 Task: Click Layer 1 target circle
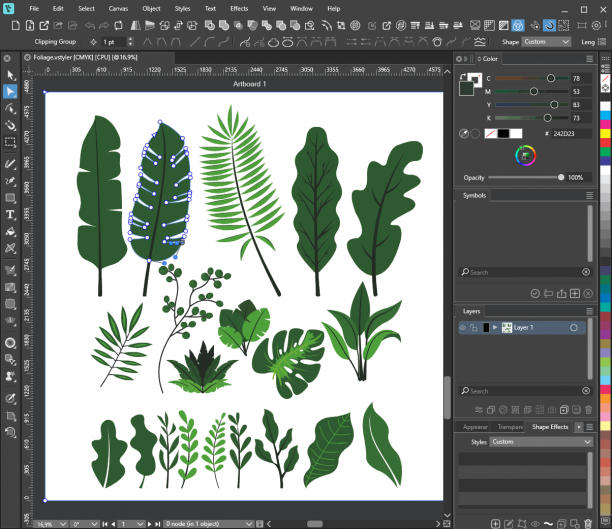click(574, 328)
